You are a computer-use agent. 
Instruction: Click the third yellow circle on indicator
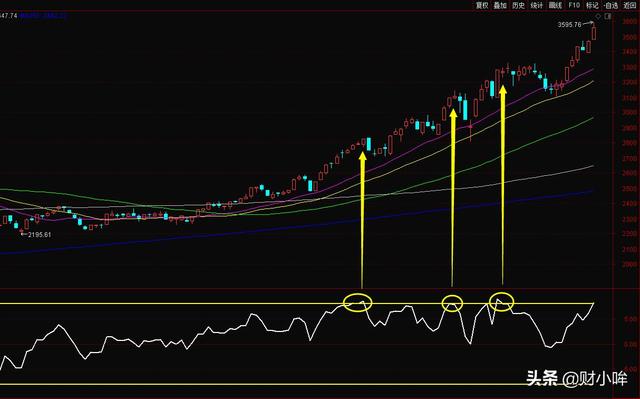501,302
